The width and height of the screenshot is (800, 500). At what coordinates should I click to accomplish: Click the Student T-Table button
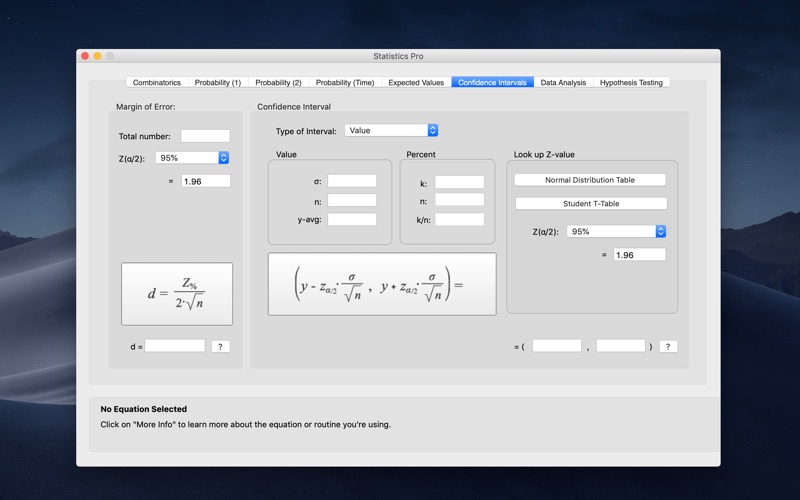[x=590, y=204]
